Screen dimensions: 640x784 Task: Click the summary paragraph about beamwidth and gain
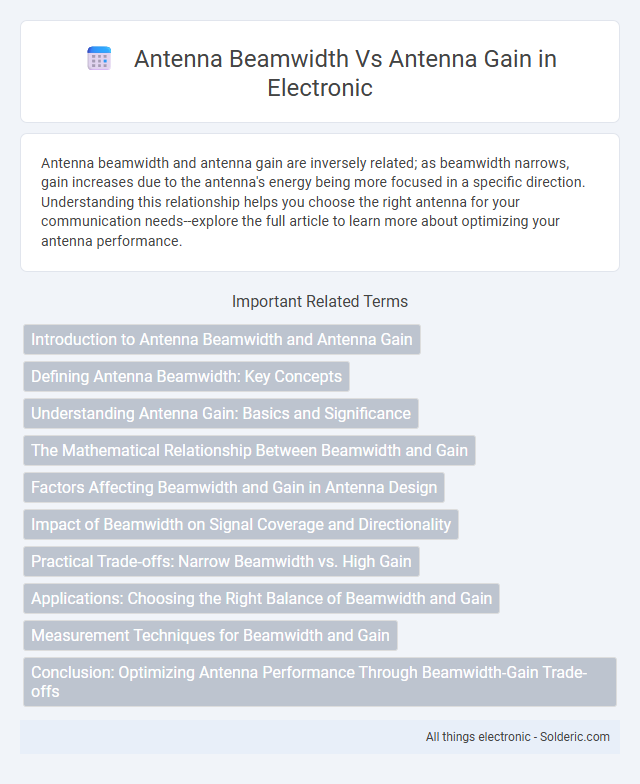(x=313, y=202)
